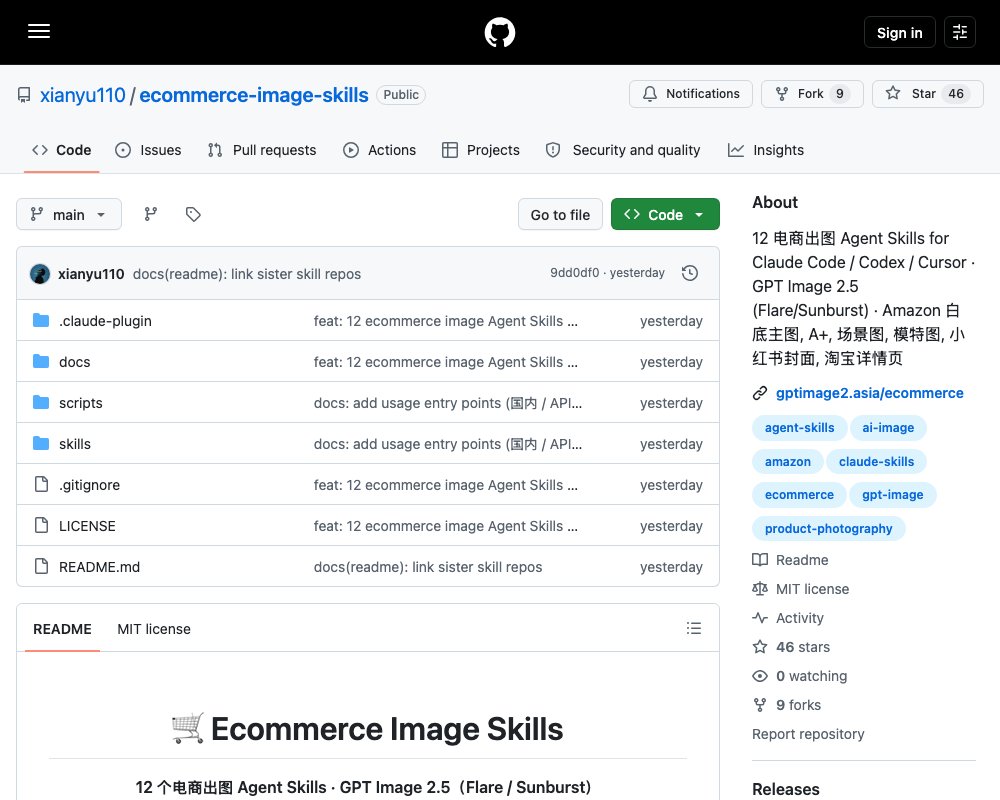The height and width of the screenshot is (800, 1000).
Task: Select the amazon topic tag
Action: [x=788, y=461]
